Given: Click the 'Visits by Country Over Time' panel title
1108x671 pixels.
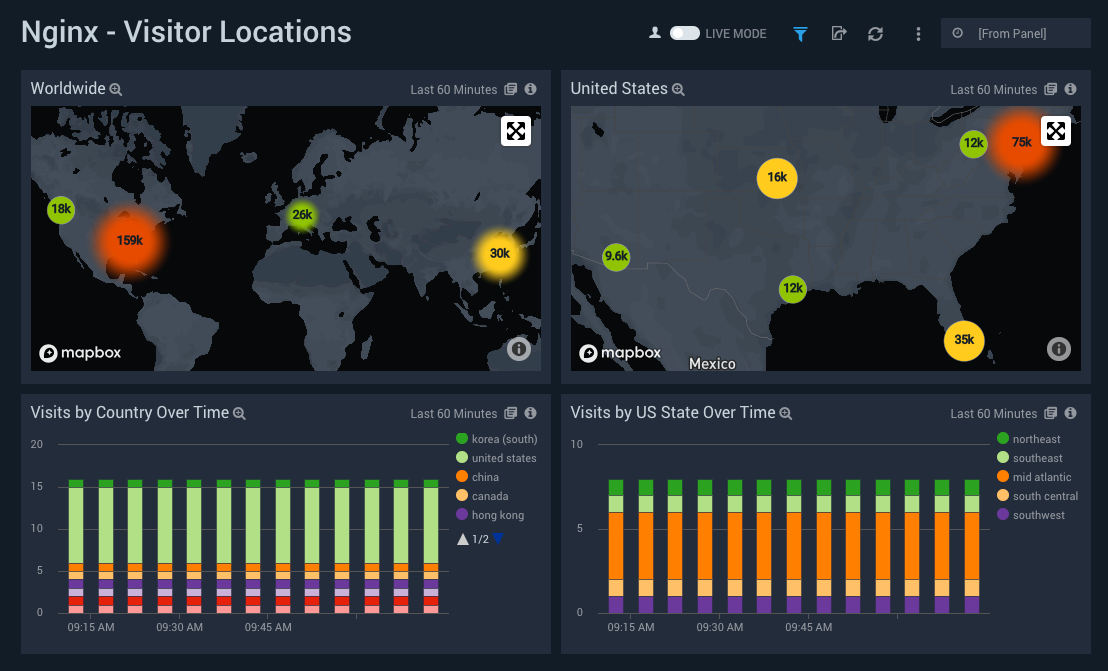Looking at the screenshot, I should (130, 412).
